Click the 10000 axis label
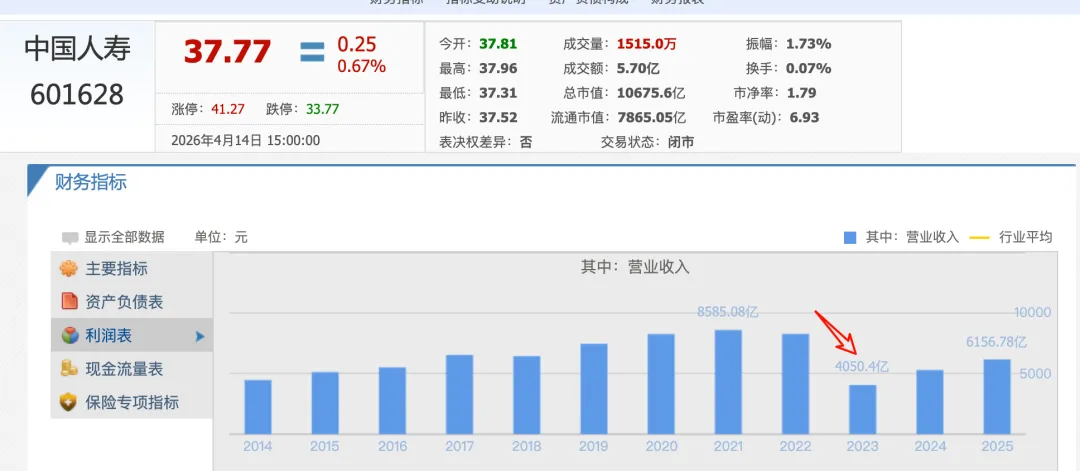This screenshot has width=1080, height=471. click(1032, 313)
